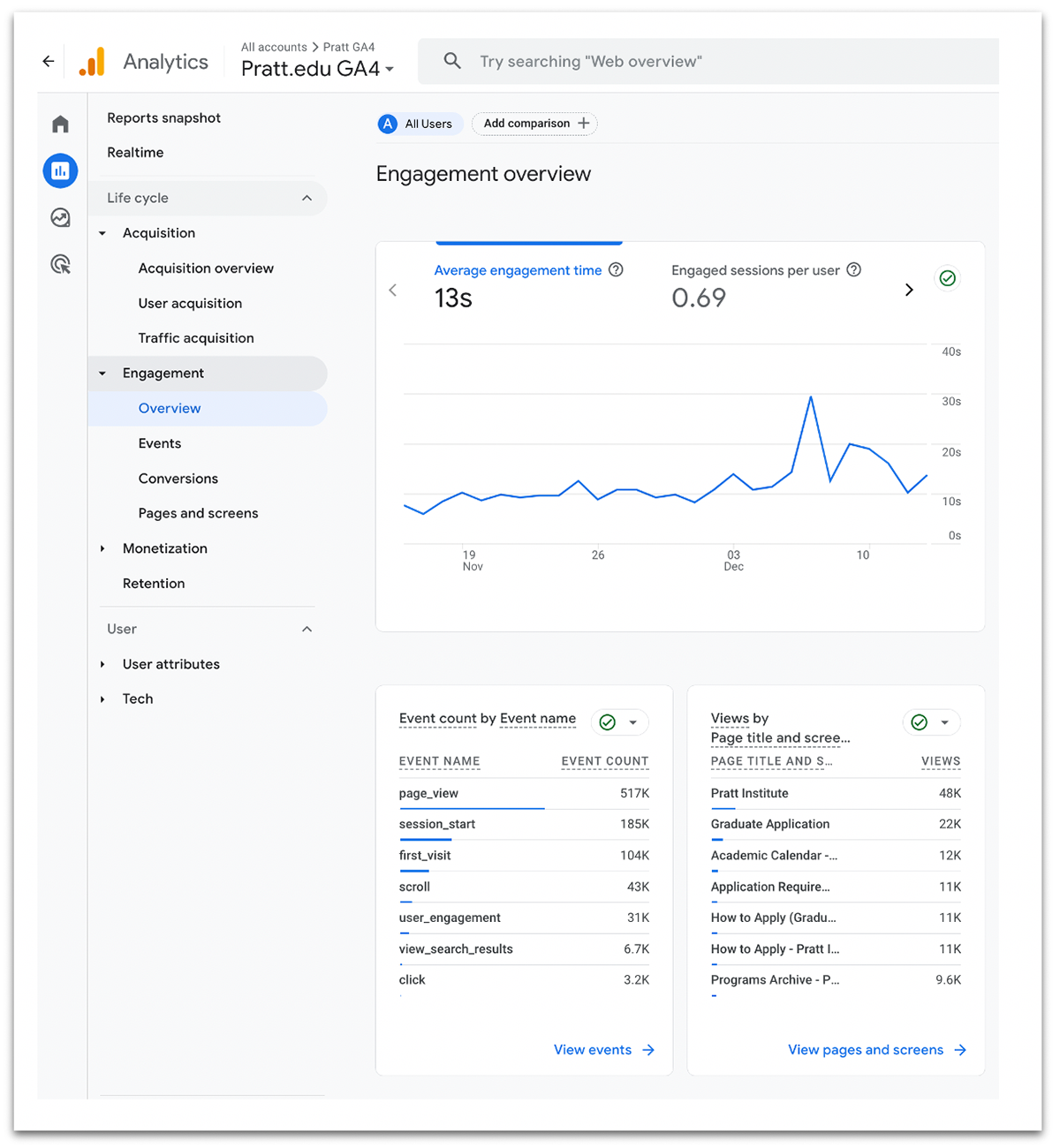Image resolution: width=1060 pixels, height=1148 pixels.
Task: Click the search box field
Action: pos(708,61)
